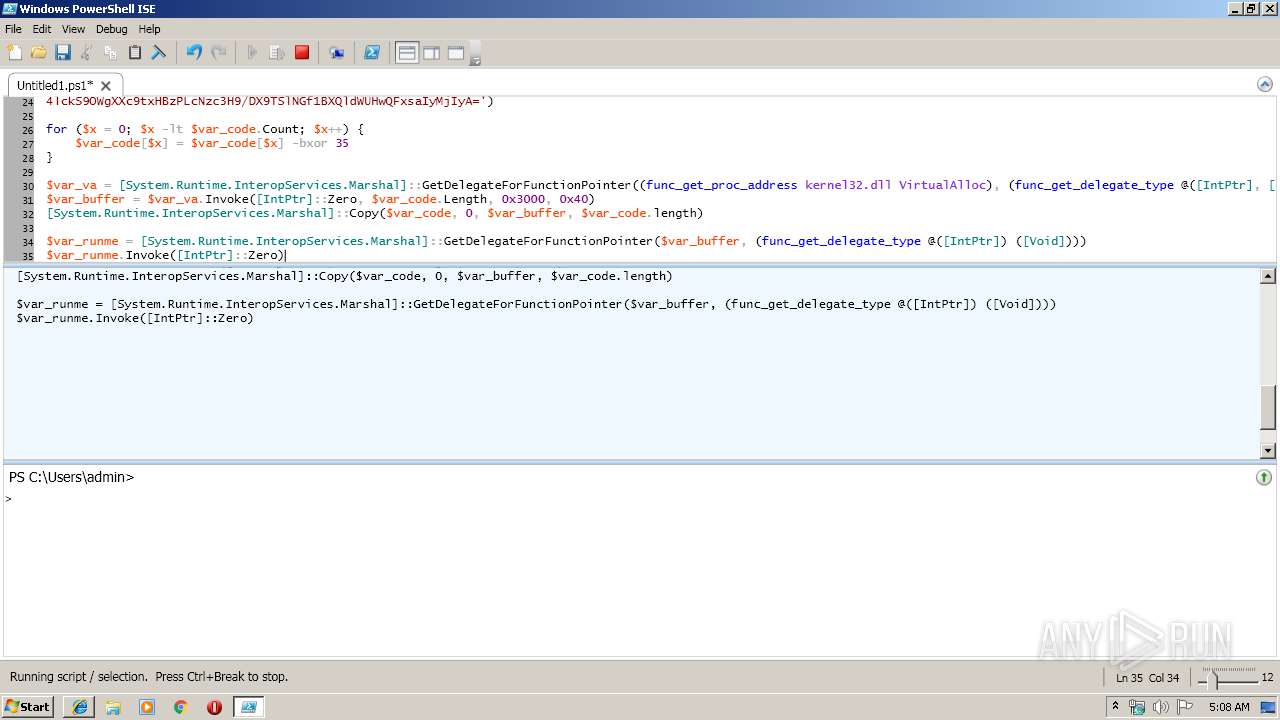1280x720 pixels.
Task: Click the Copy icon in the toolbar
Action: click(x=110, y=53)
